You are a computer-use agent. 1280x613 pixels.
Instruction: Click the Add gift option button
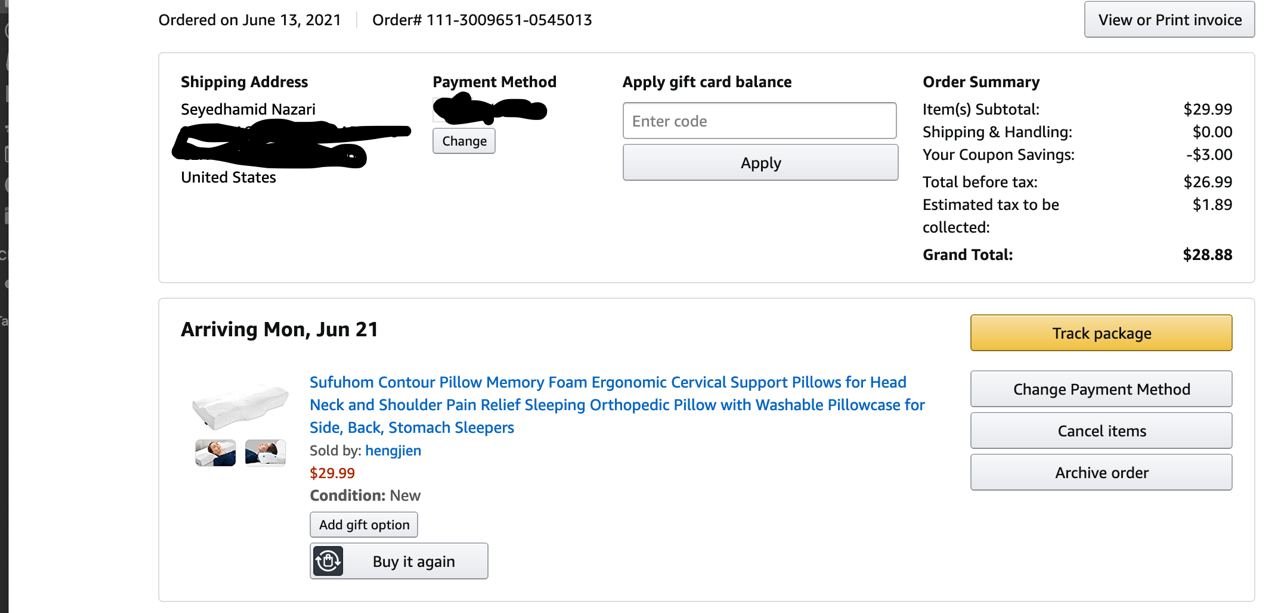click(x=364, y=525)
